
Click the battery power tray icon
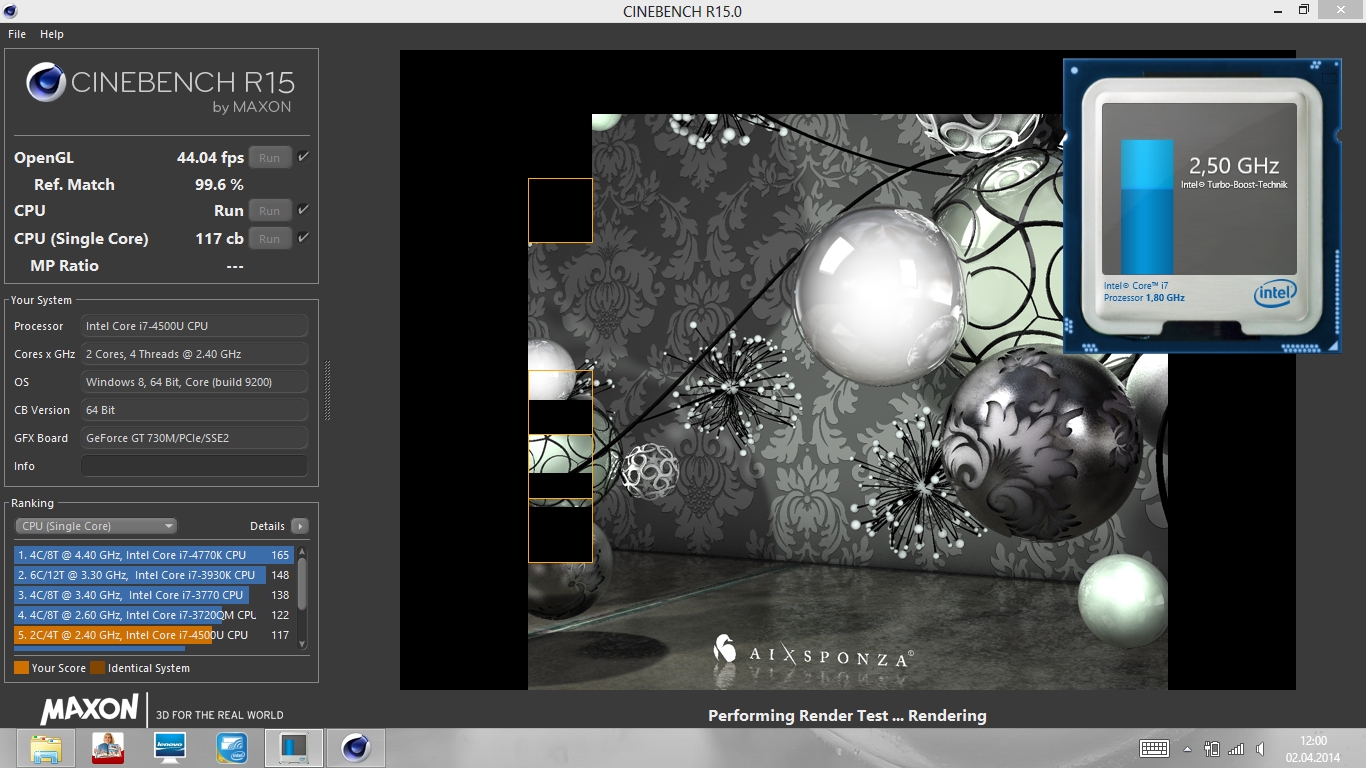pyautogui.click(x=1212, y=749)
